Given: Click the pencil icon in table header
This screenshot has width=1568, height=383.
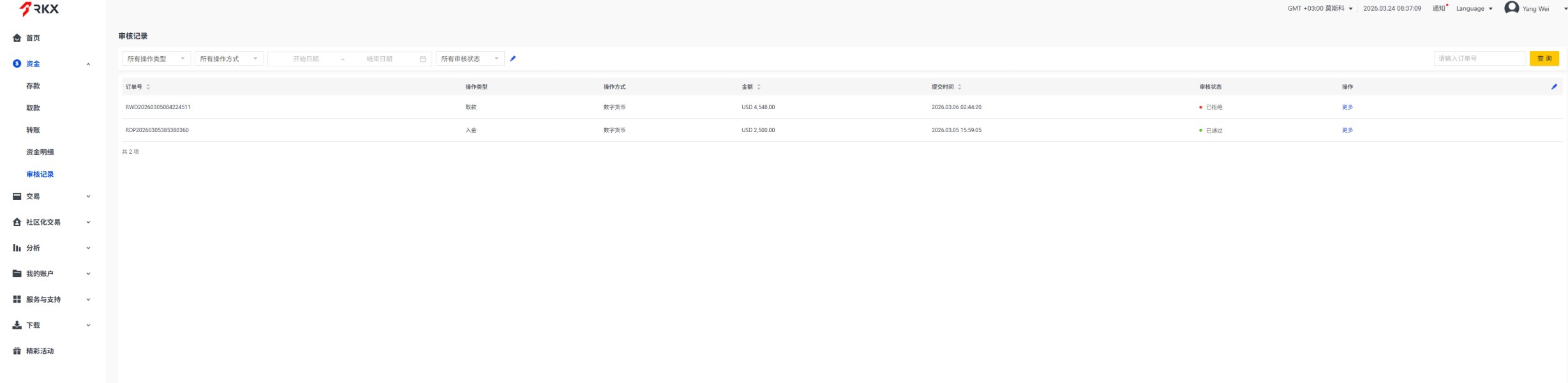Looking at the screenshot, I should [1553, 87].
